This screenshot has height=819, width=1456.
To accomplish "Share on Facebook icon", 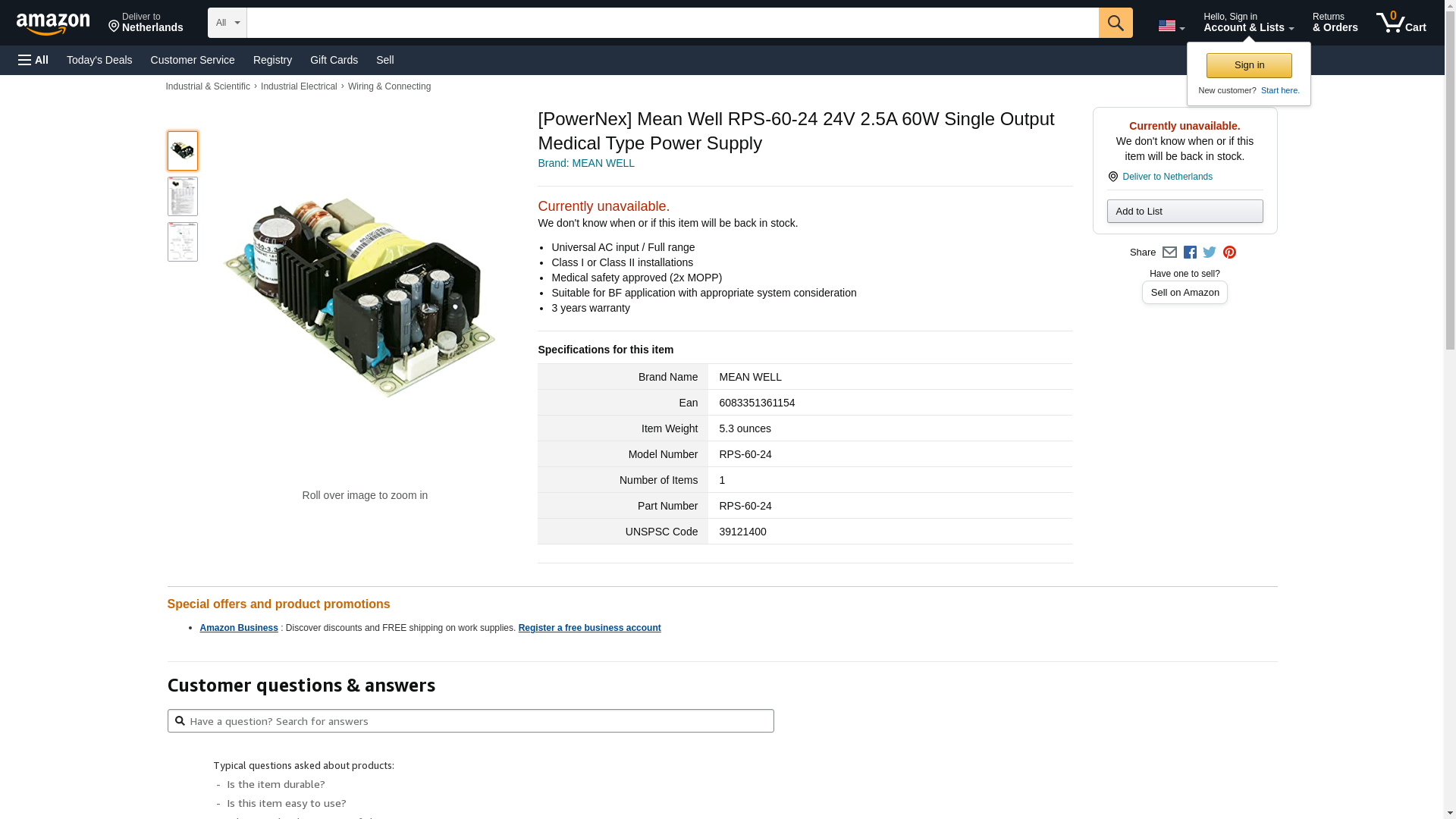I will pos(1190,253).
